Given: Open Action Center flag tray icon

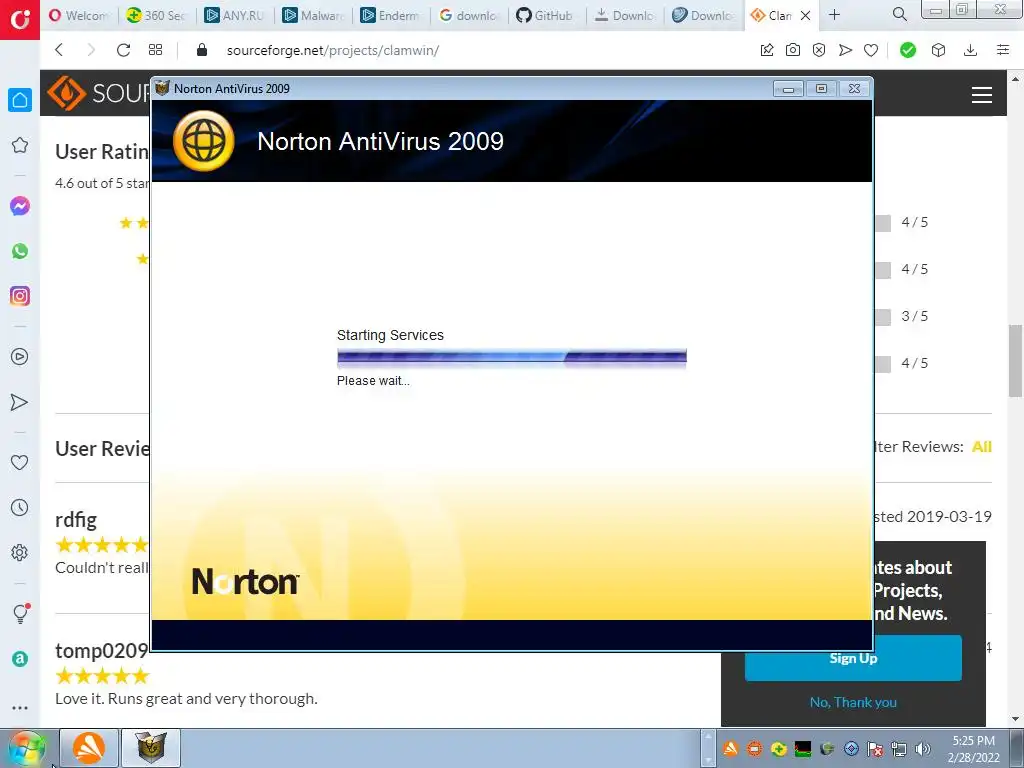Looking at the screenshot, I should (875, 749).
